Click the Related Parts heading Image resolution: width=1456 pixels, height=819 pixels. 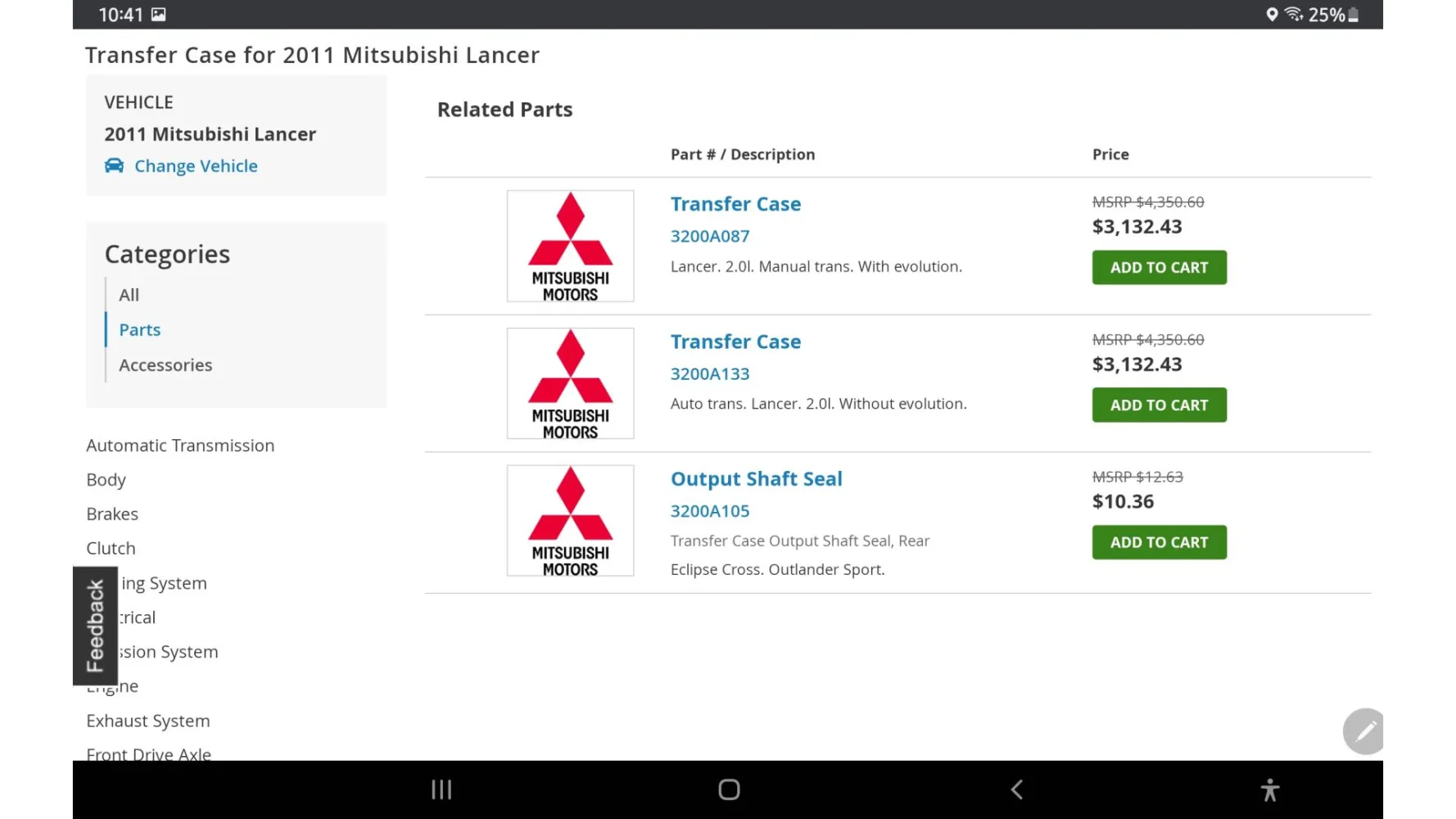504,110
